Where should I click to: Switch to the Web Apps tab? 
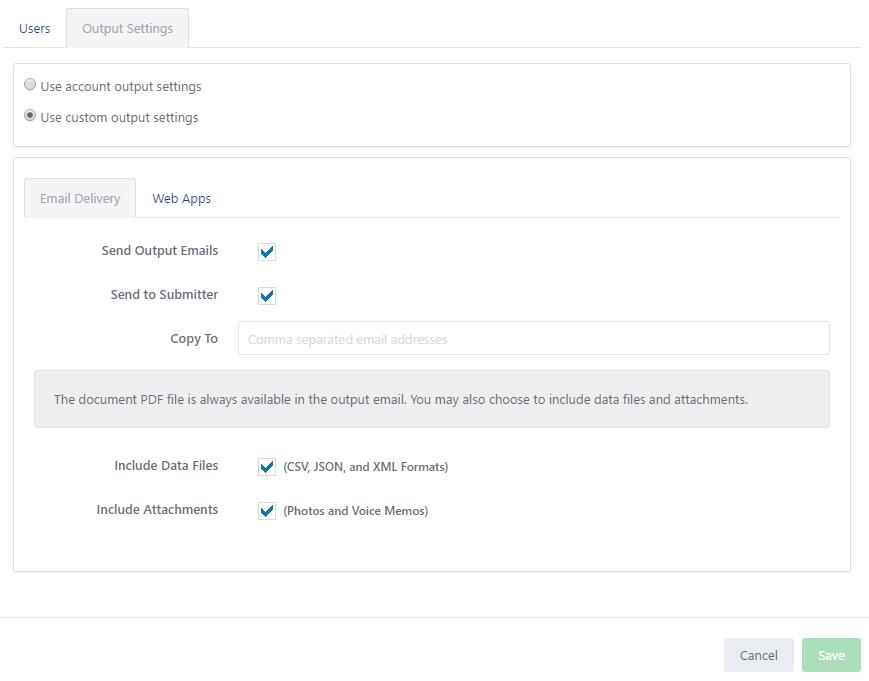coord(182,198)
